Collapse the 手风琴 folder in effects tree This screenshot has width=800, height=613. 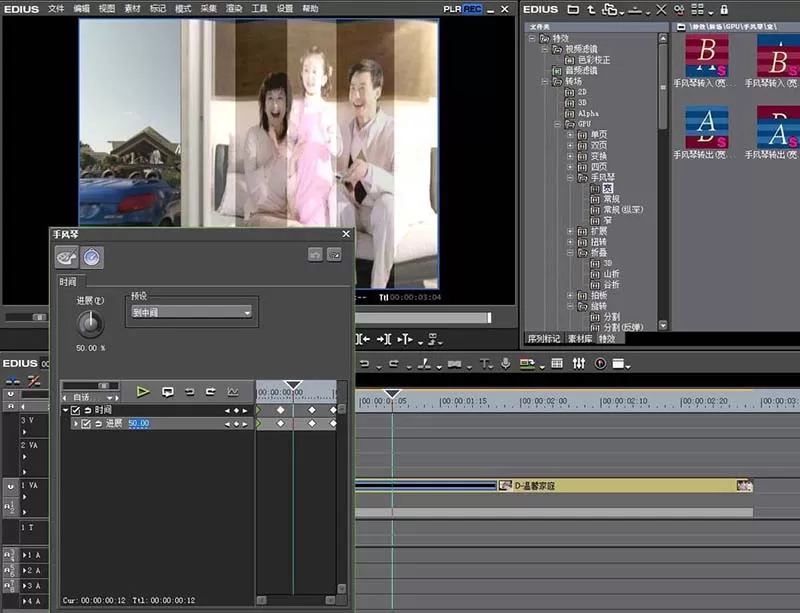point(570,178)
